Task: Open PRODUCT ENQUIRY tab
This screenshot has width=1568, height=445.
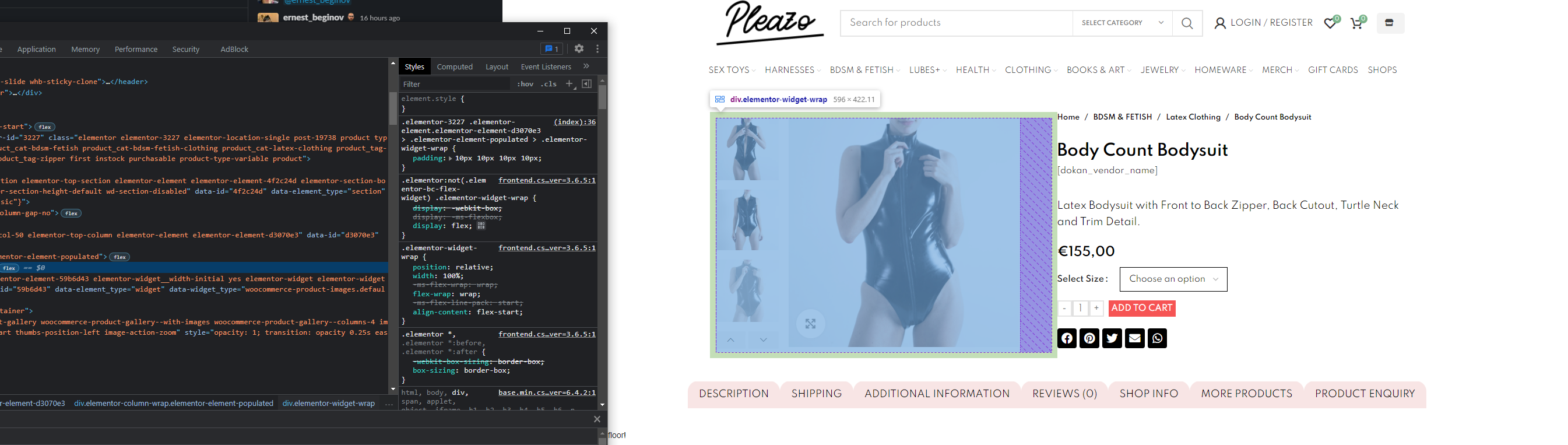Action: click(1365, 394)
